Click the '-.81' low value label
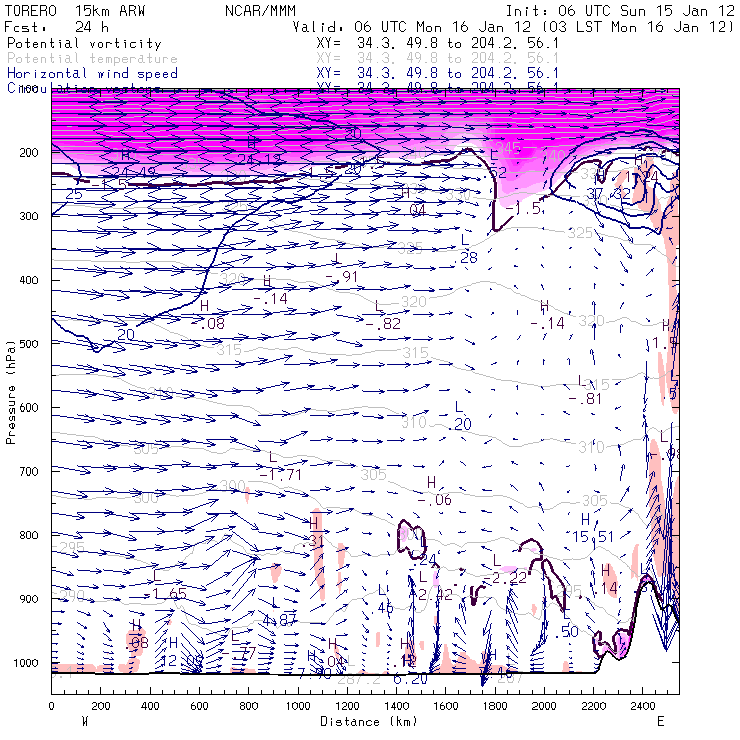Viewport: 740px width, 740px height. tap(585, 399)
